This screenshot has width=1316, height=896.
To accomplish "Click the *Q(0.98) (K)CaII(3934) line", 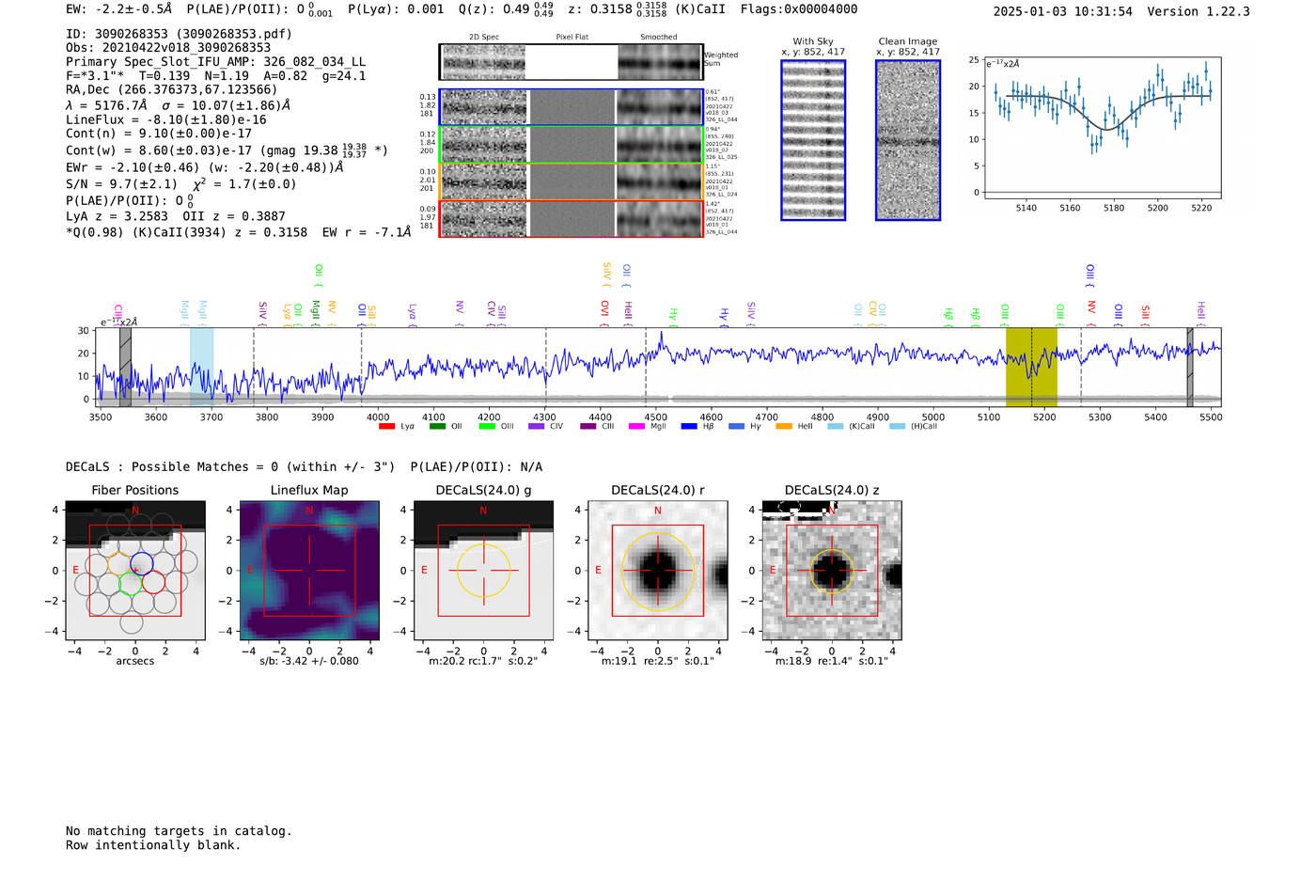I will (x=239, y=231).
